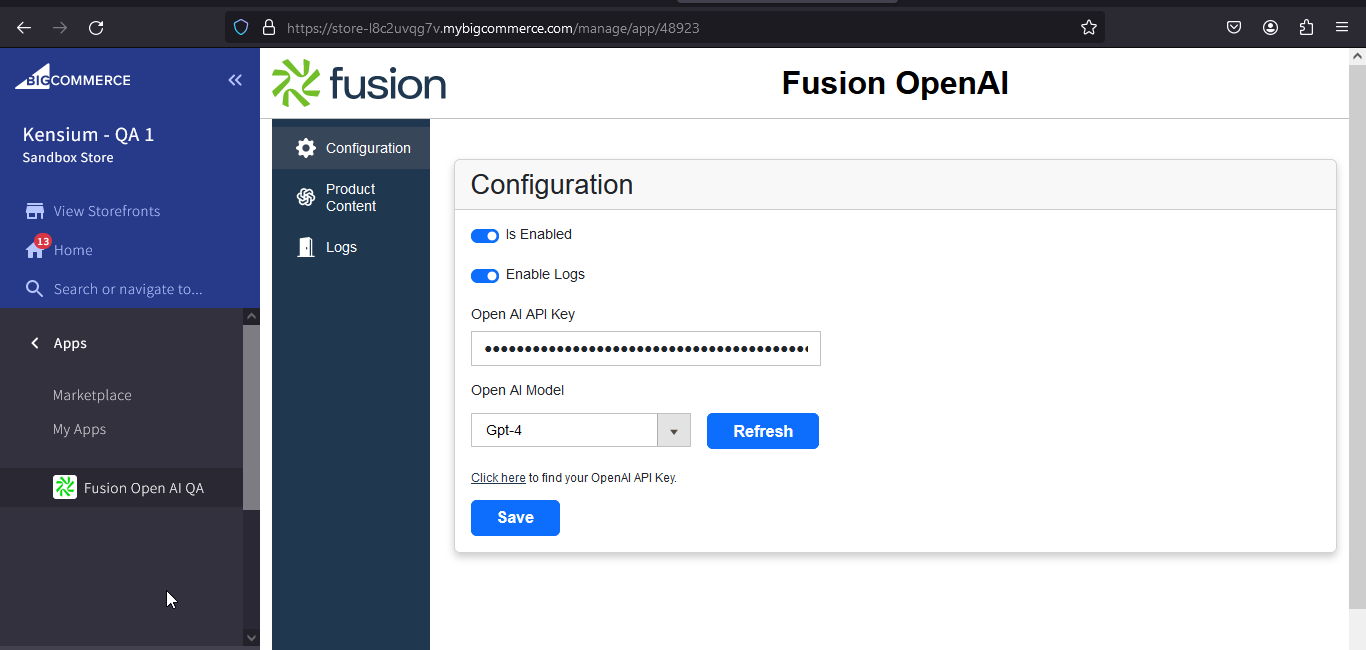Collapse the BigCommerce sidebar with double chevron
Screen dimensions: 1366x650
(x=235, y=80)
